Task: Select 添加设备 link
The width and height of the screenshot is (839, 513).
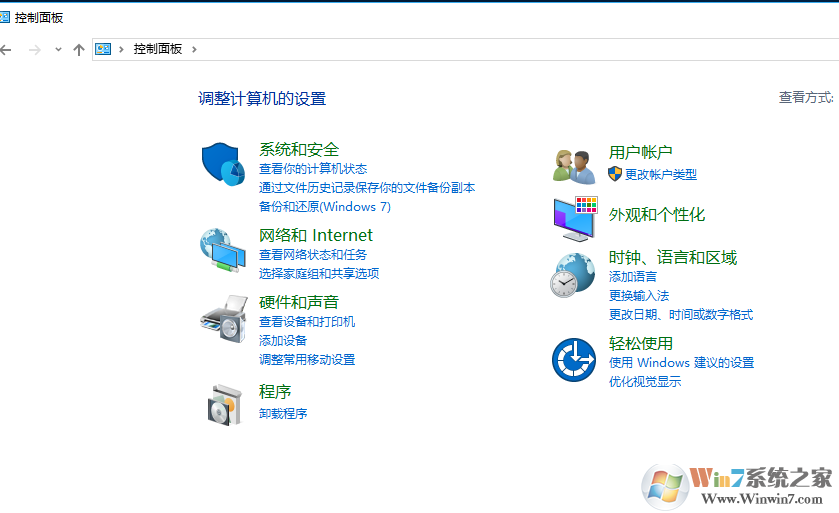Action: point(283,341)
